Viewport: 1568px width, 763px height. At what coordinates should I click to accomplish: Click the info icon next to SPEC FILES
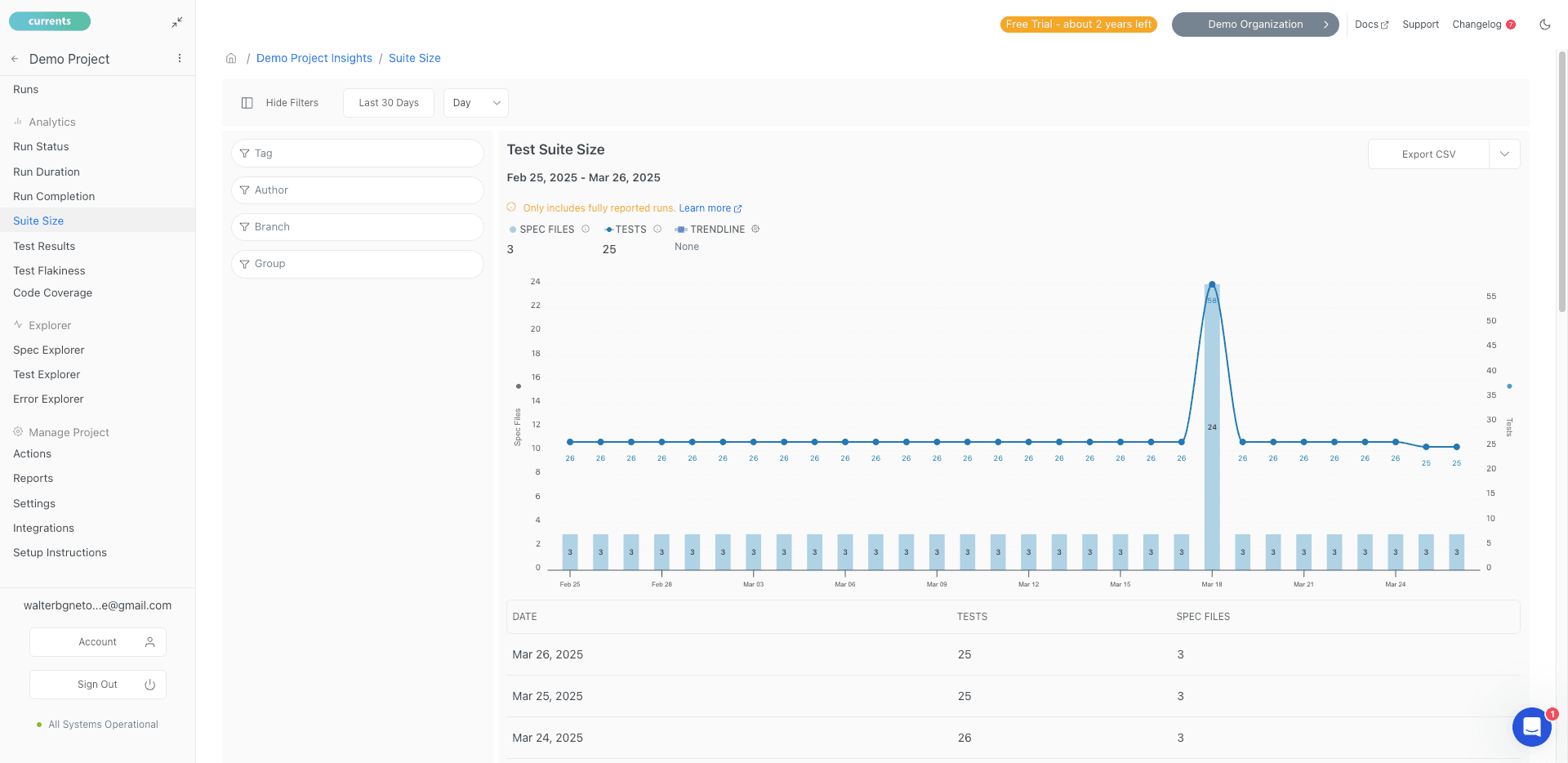tap(586, 230)
